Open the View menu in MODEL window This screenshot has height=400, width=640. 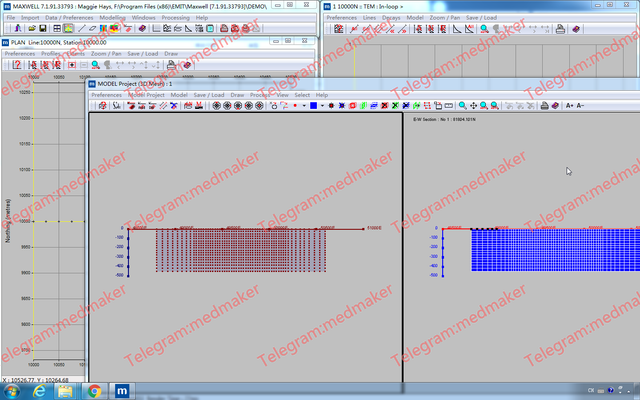(282, 95)
